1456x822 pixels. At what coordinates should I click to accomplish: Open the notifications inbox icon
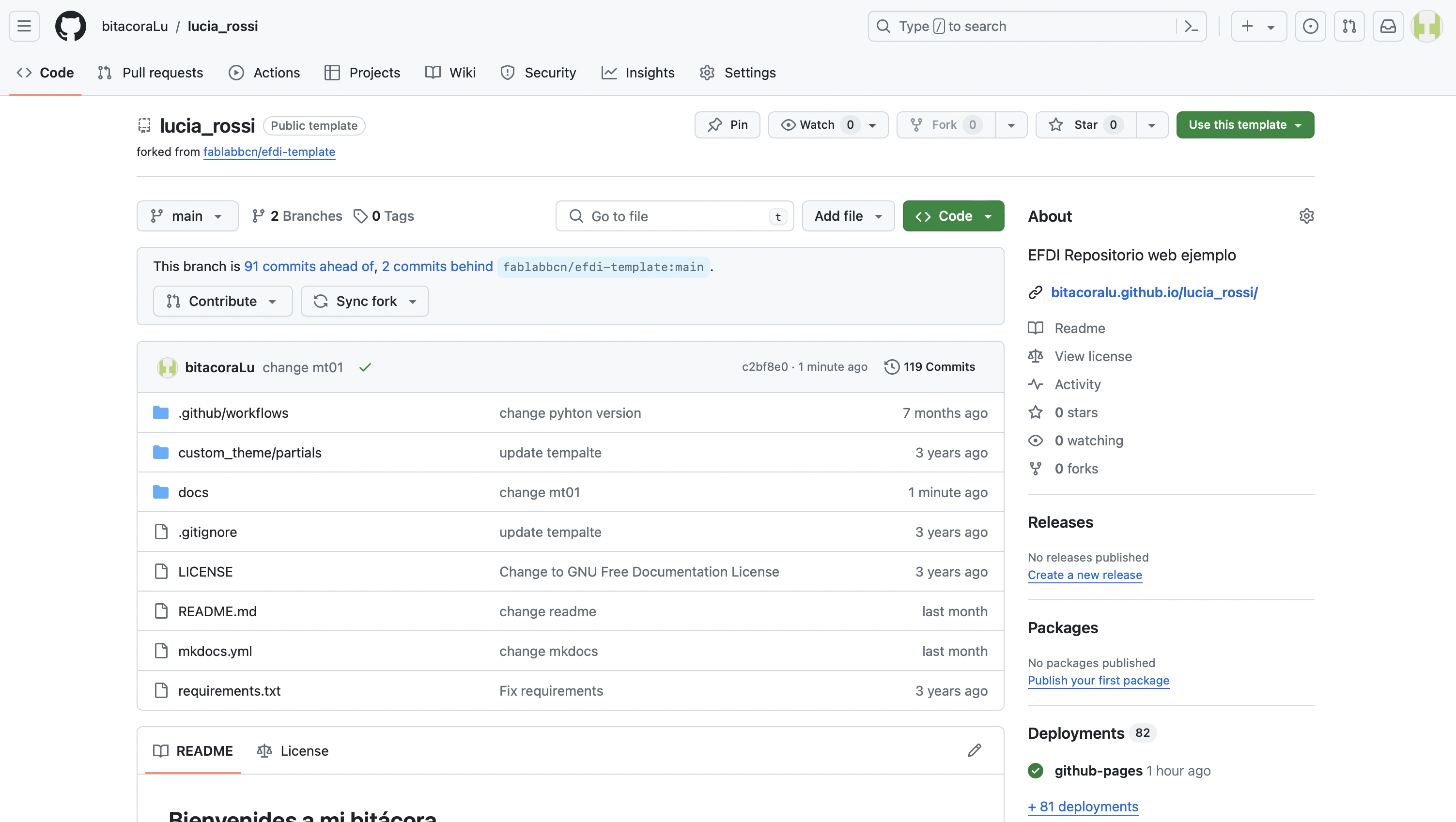point(1388,26)
